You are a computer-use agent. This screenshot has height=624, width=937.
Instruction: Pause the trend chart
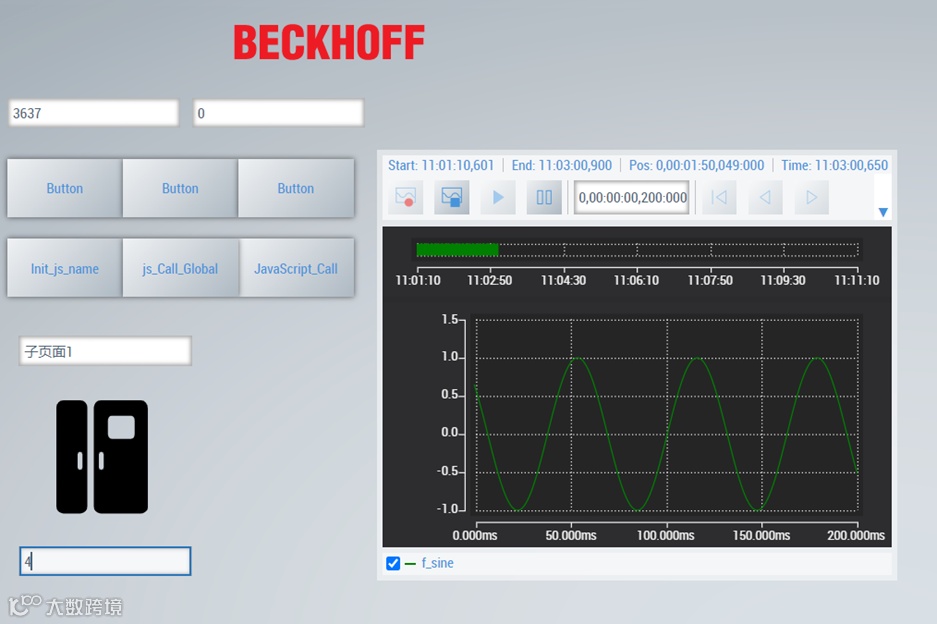544,197
